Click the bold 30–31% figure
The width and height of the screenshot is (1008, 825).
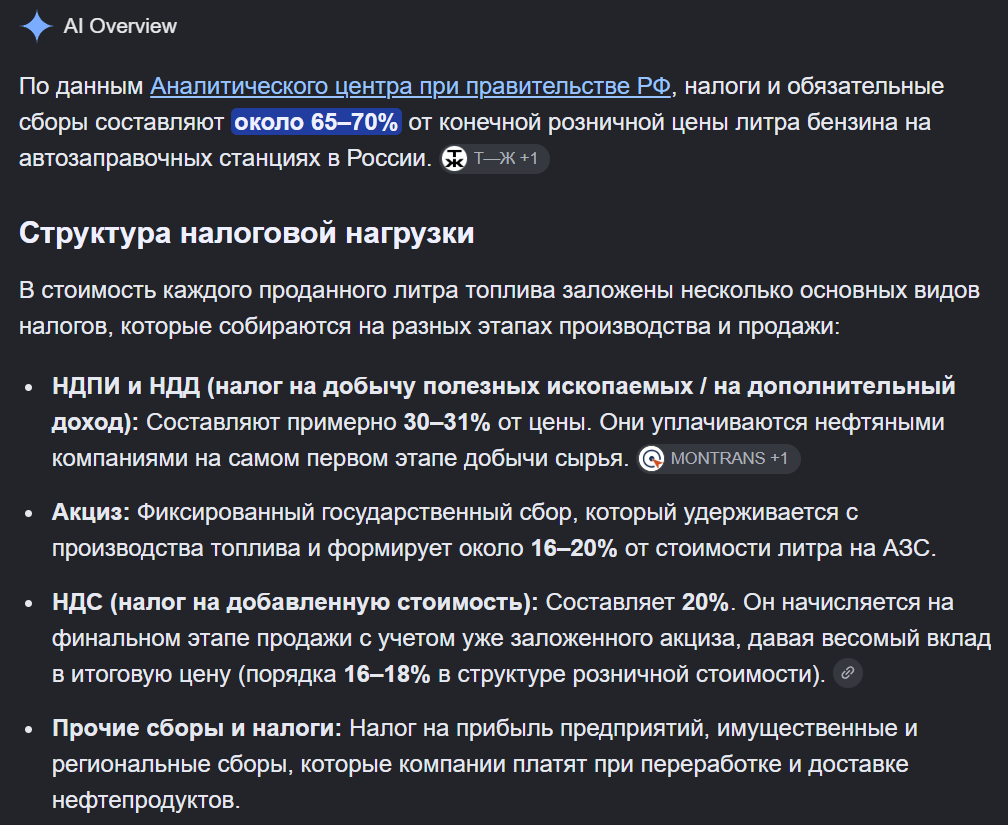[447, 422]
